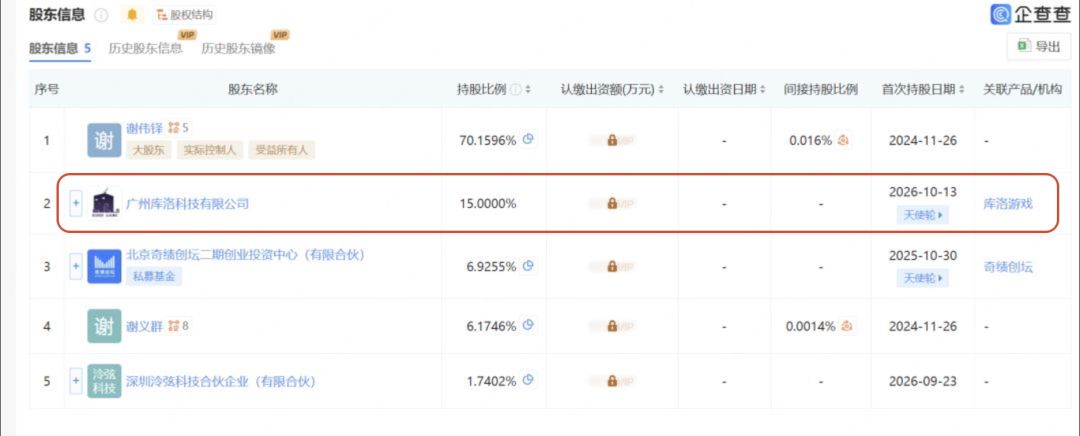Open 北京奇绩创坛二期创业投资中心 link

pyautogui.click(x=245, y=255)
